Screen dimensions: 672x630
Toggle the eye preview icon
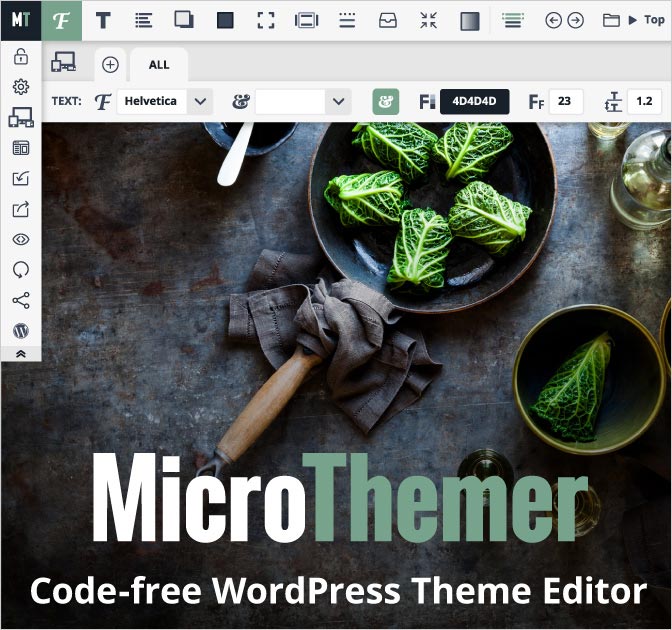tap(21, 239)
